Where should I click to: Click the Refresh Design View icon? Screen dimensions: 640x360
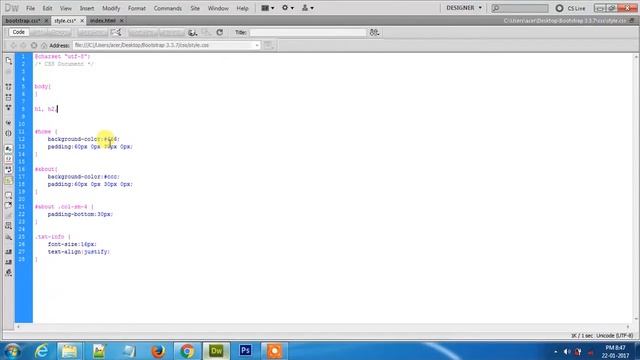(220, 32)
